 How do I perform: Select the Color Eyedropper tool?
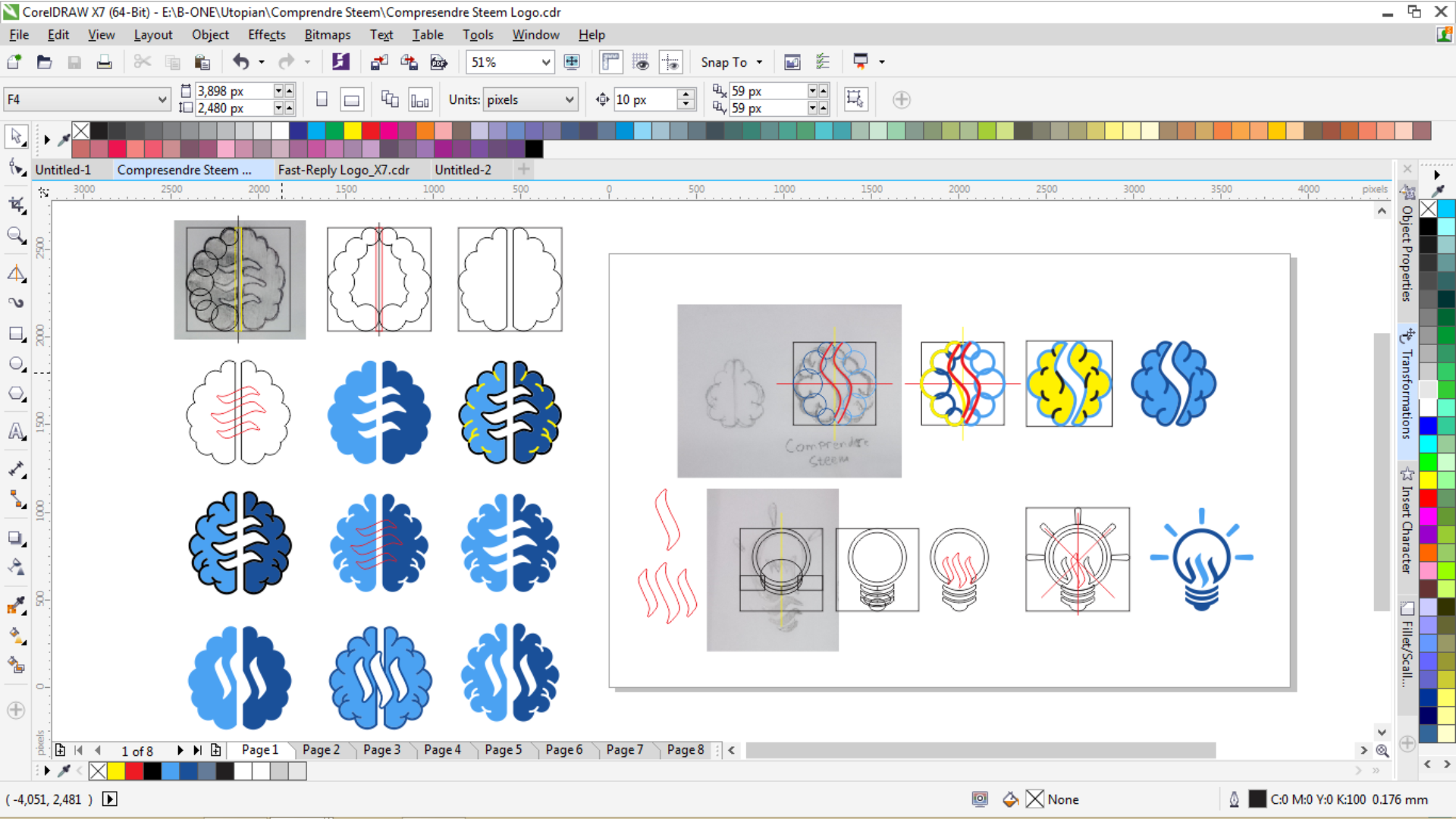click(x=16, y=605)
